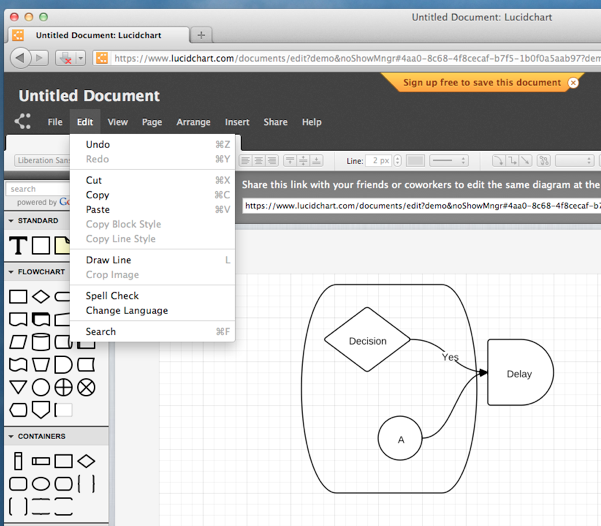This screenshot has width=601, height=526.
Task: Pick the Manual Operation trapezoid shape
Action: 41,365
